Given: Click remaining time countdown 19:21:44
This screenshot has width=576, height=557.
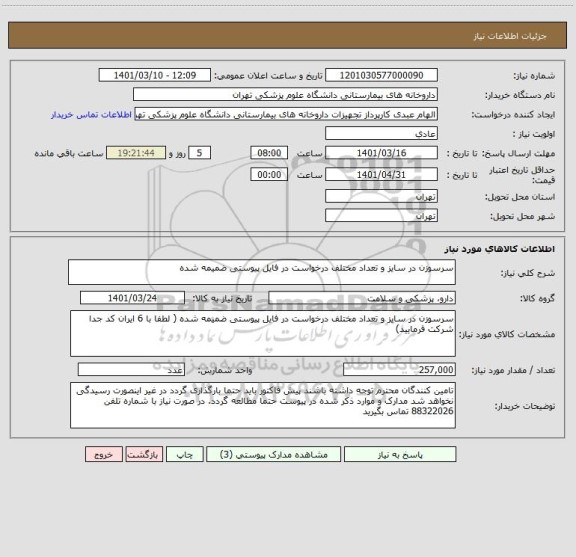Looking at the screenshot, I should click(136, 153).
